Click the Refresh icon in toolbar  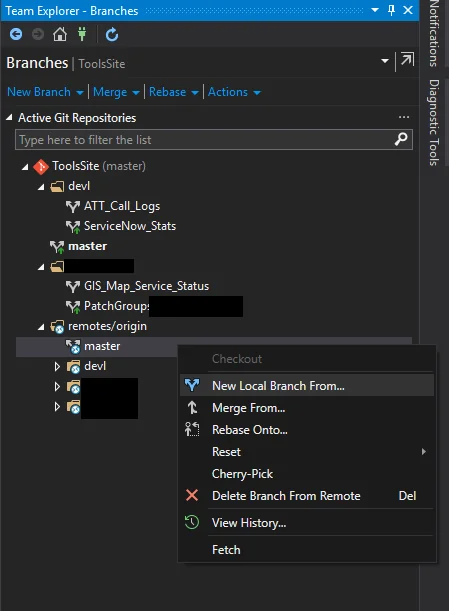coord(112,35)
